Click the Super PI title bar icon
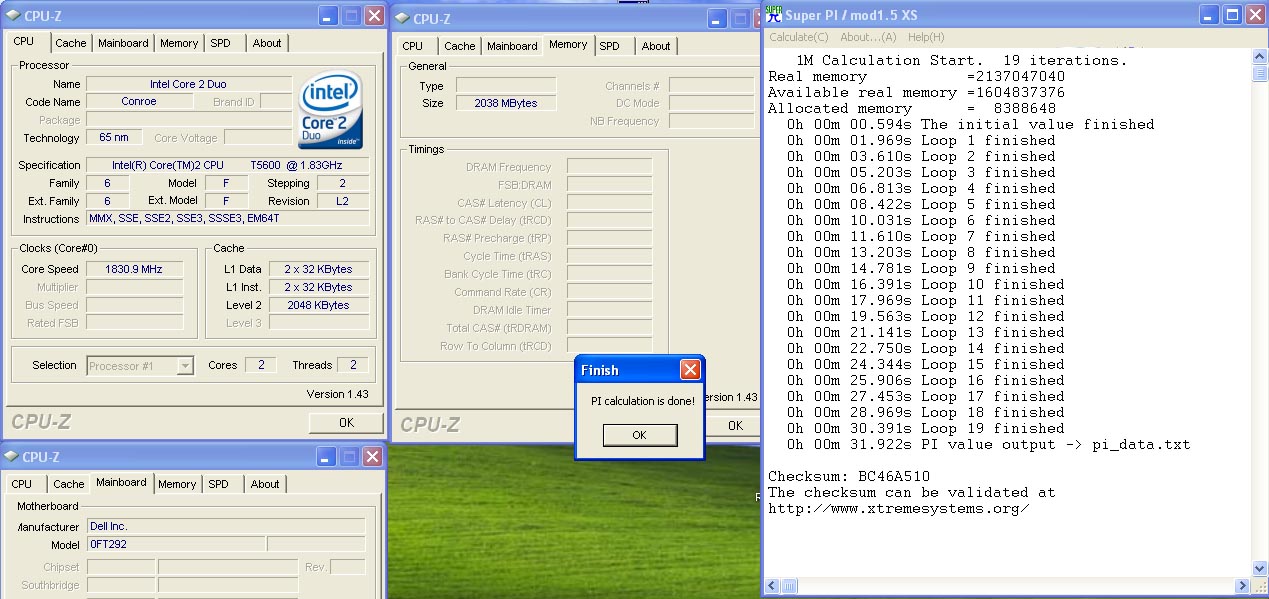This screenshot has height=599, width=1269. (773, 14)
